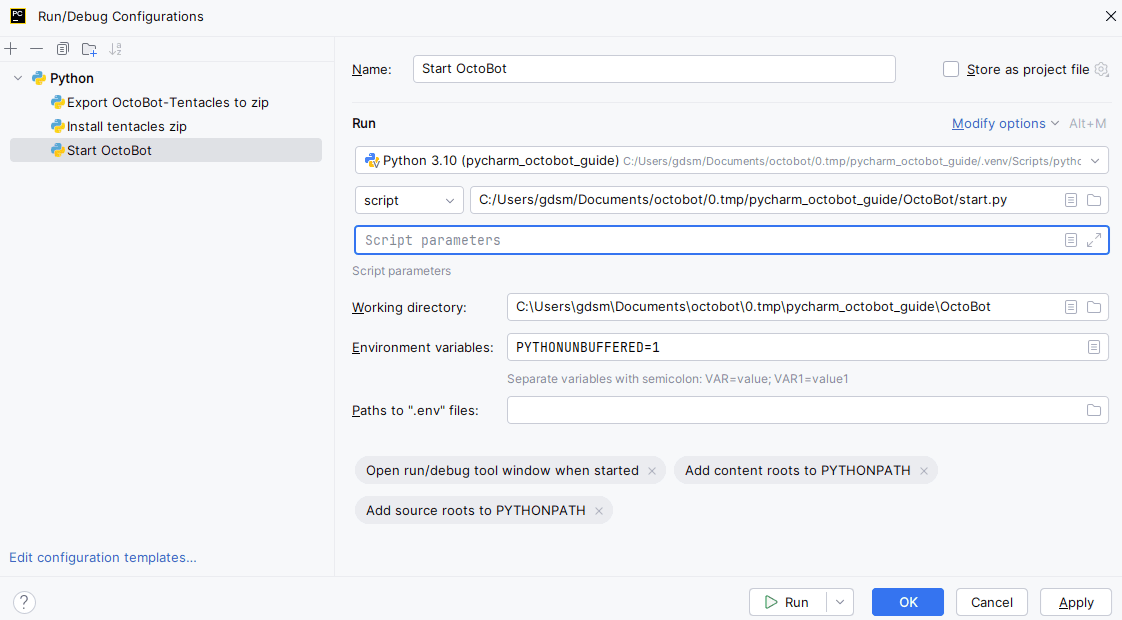Collapse the Python configurations tree node
Screen dimensions: 1122x620
pyautogui.click(x=18, y=78)
